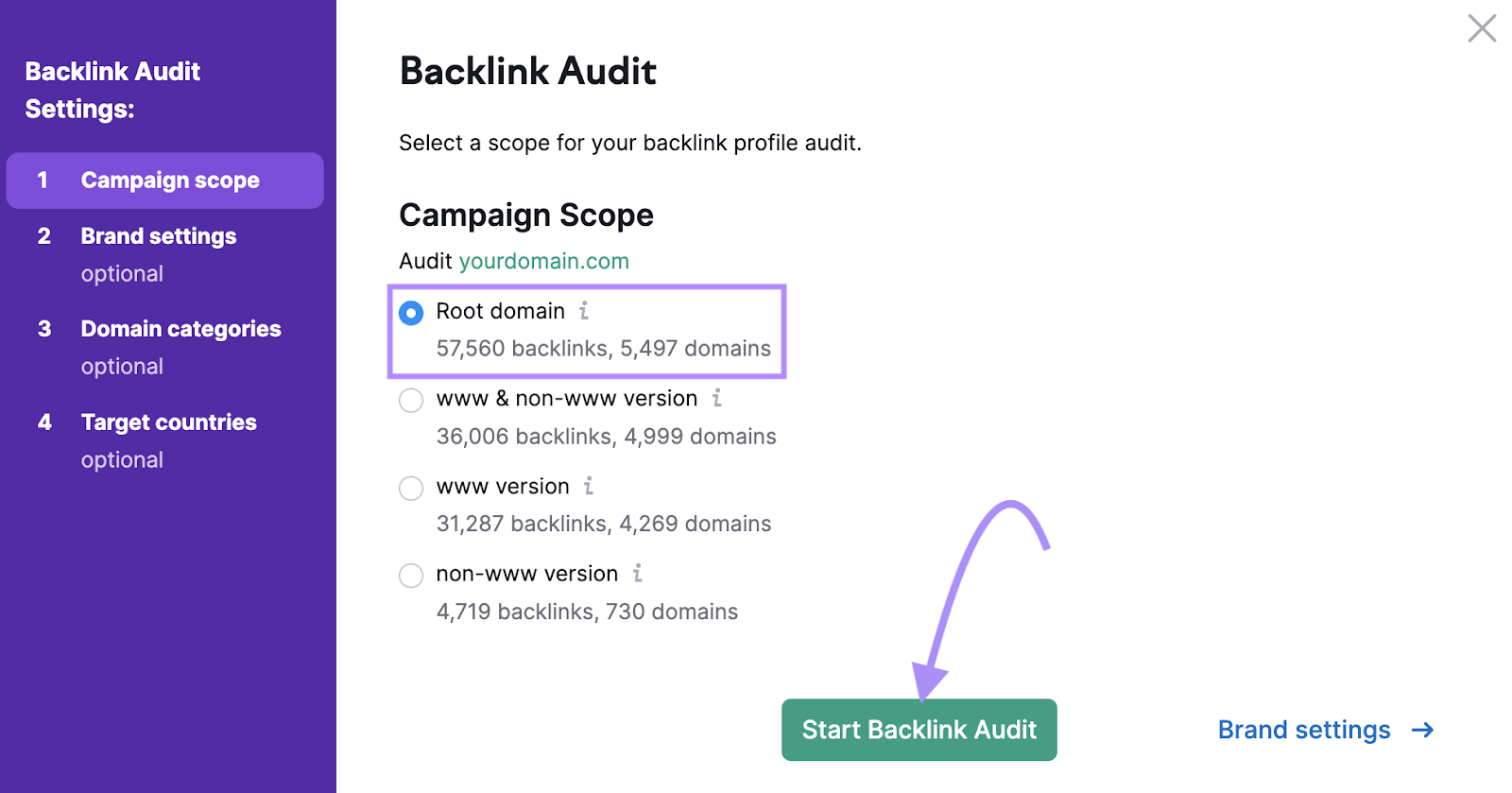Keep Root domain selected by clicking its radio
The image size is (1512, 793).
pyautogui.click(x=411, y=312)
